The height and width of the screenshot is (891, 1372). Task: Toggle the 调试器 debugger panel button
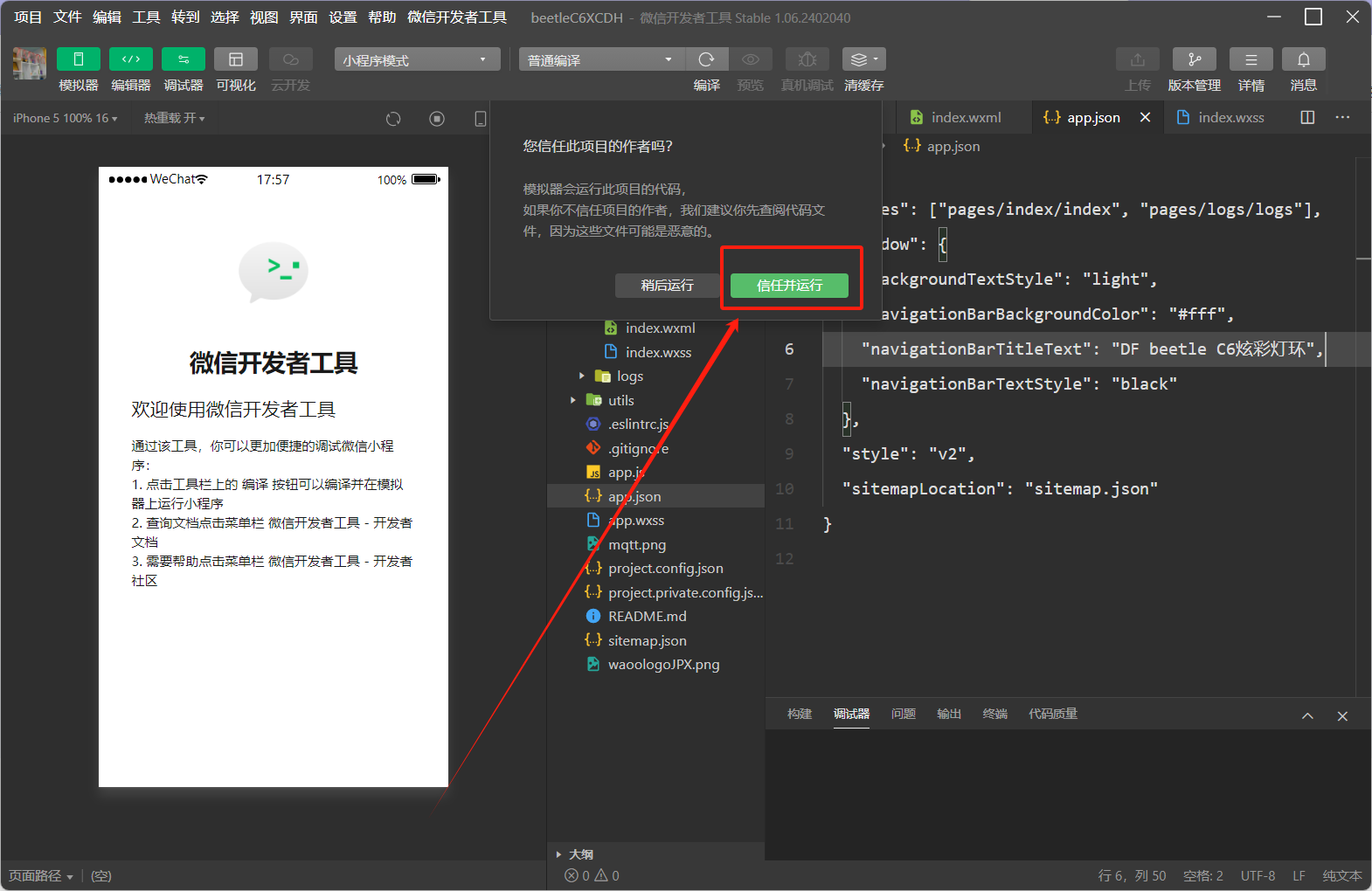point(184,59)
